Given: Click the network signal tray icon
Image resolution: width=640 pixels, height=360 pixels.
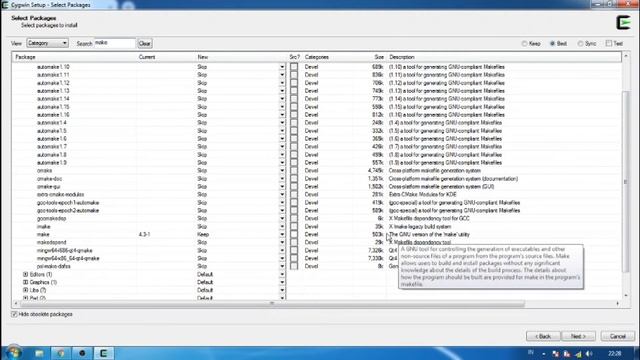Looking at the screenshot, I should pos(579,354).
